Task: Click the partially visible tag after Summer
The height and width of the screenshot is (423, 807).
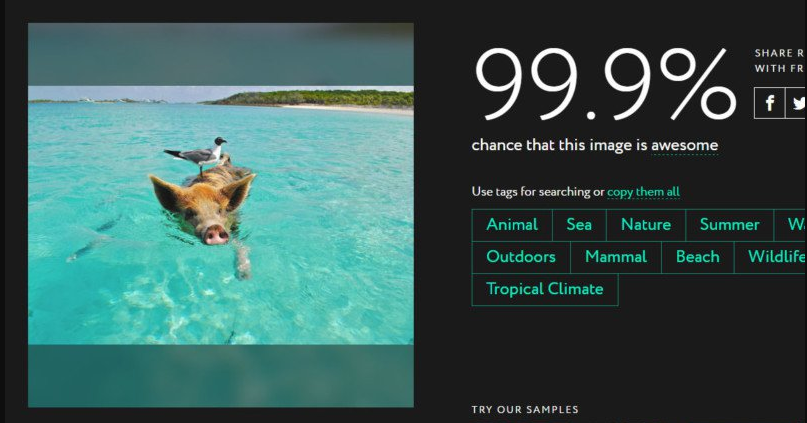Action: 791,225
